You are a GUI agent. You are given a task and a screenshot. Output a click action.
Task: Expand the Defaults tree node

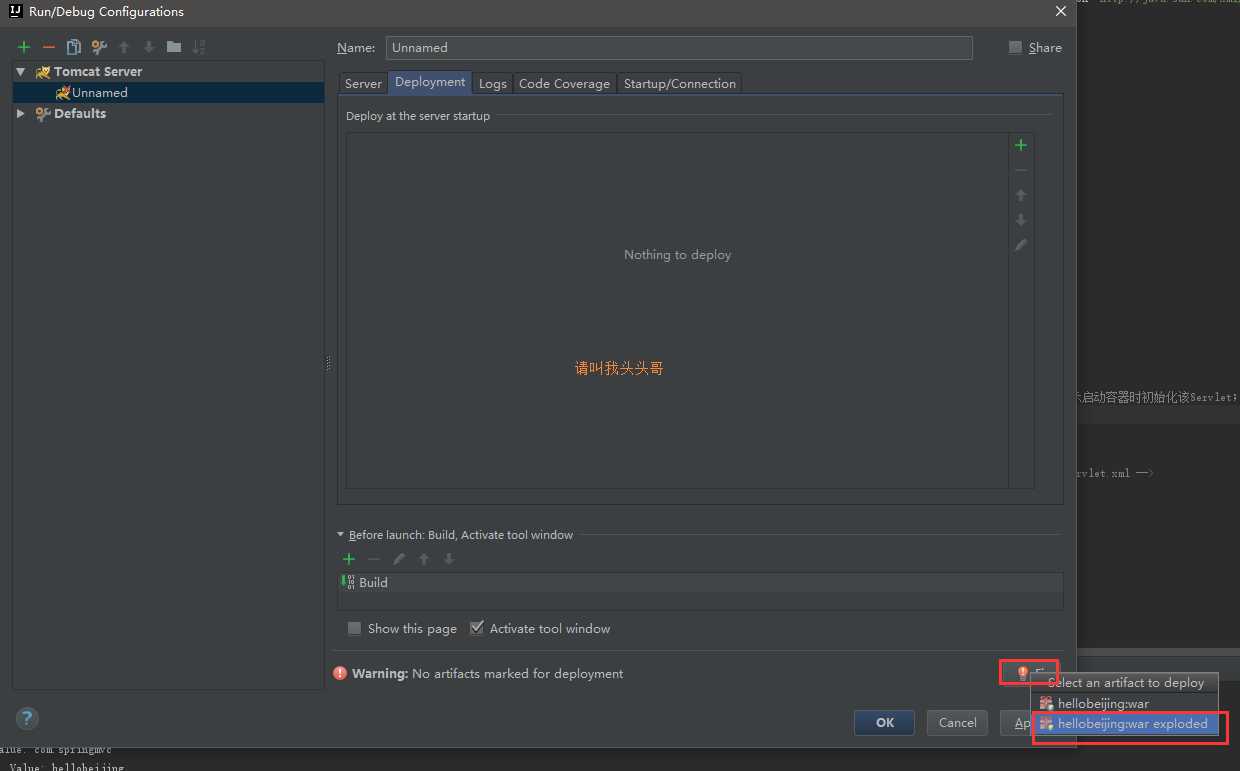click(x=20, y=114)
